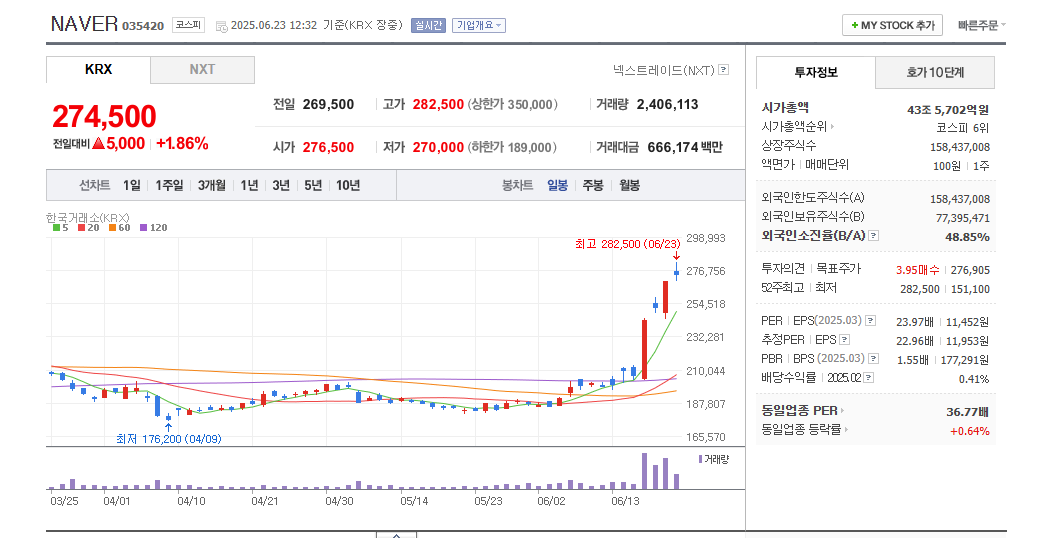Click the help icon next to 추정PER EPS

[844, 340]
